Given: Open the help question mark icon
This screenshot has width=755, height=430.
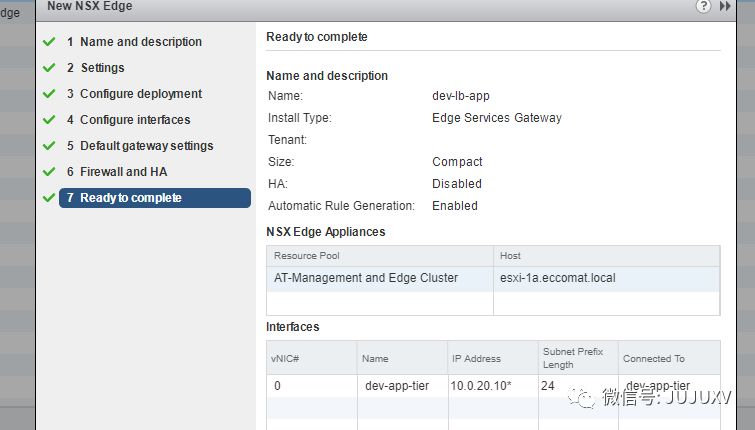Looking at the screenshot, I should [x=705, y=6].
